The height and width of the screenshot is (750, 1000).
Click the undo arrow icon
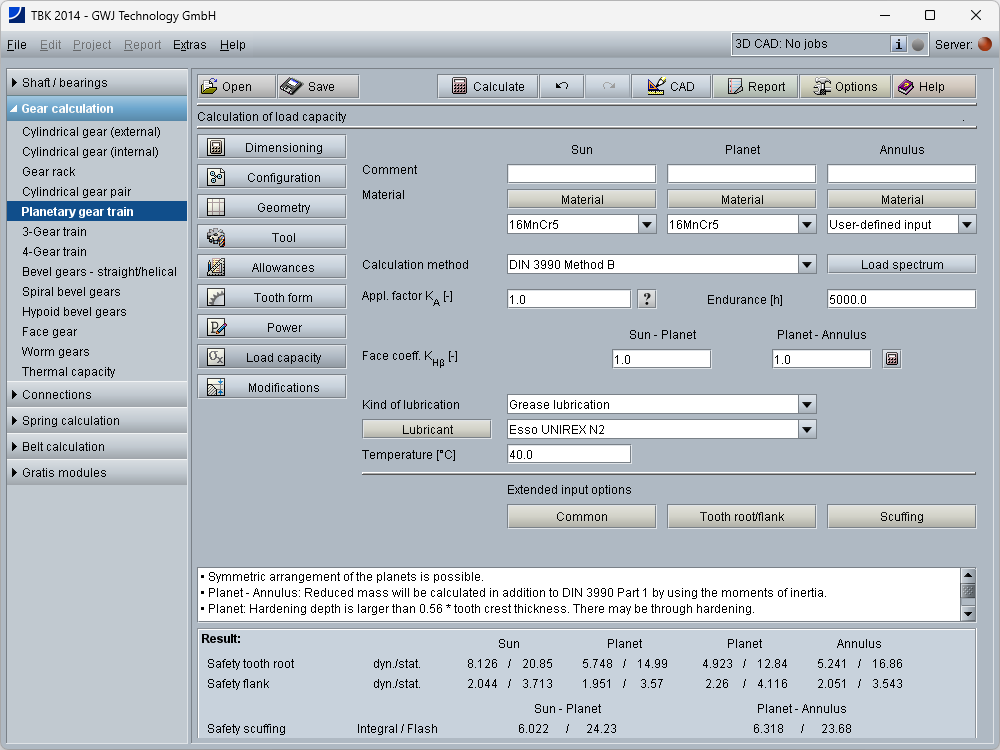(x=562, y=87)
